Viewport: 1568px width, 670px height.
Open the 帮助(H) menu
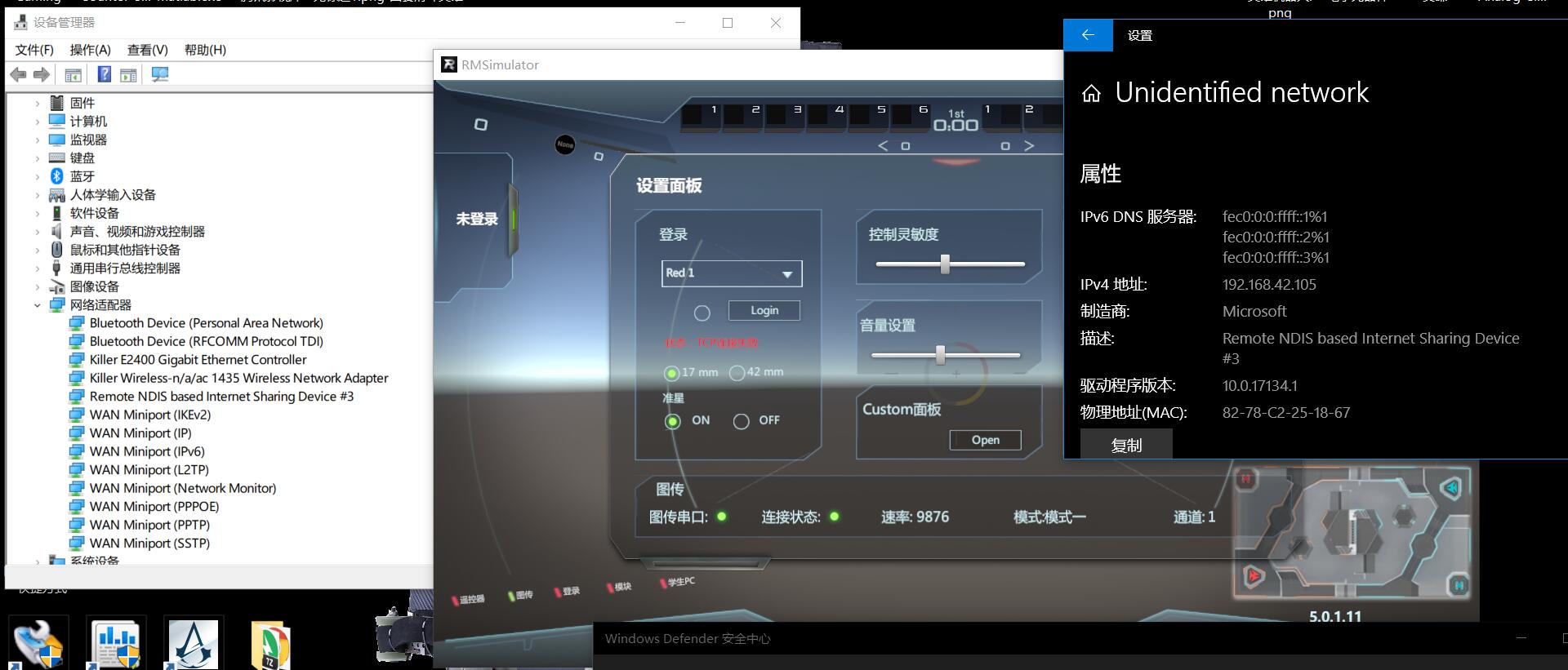205,50
